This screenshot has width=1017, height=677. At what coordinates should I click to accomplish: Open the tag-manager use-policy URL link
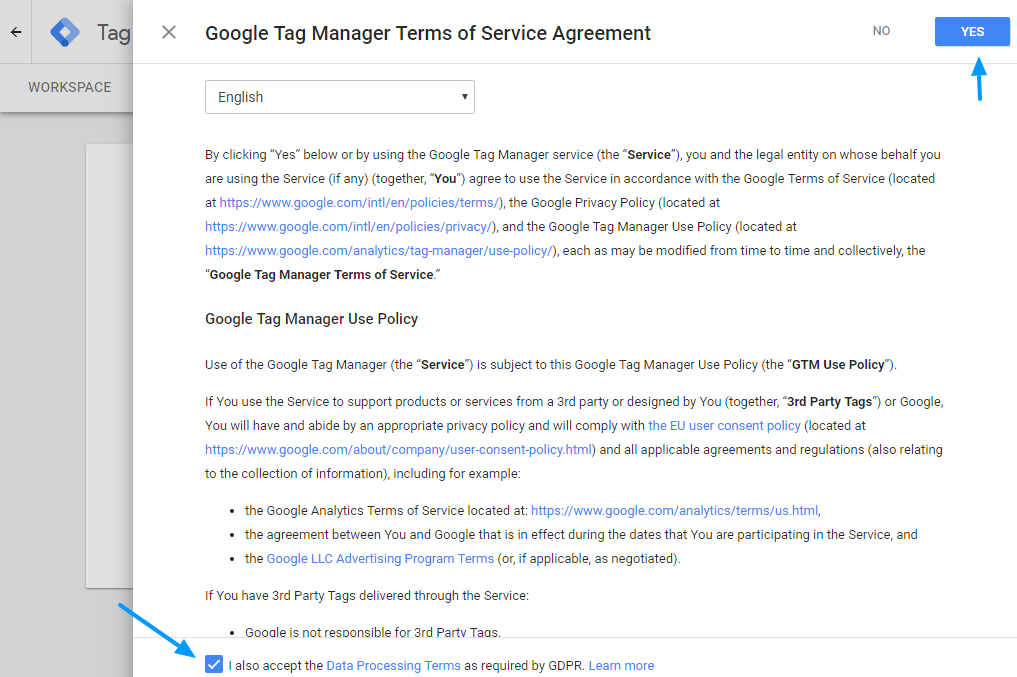point(379,251)
